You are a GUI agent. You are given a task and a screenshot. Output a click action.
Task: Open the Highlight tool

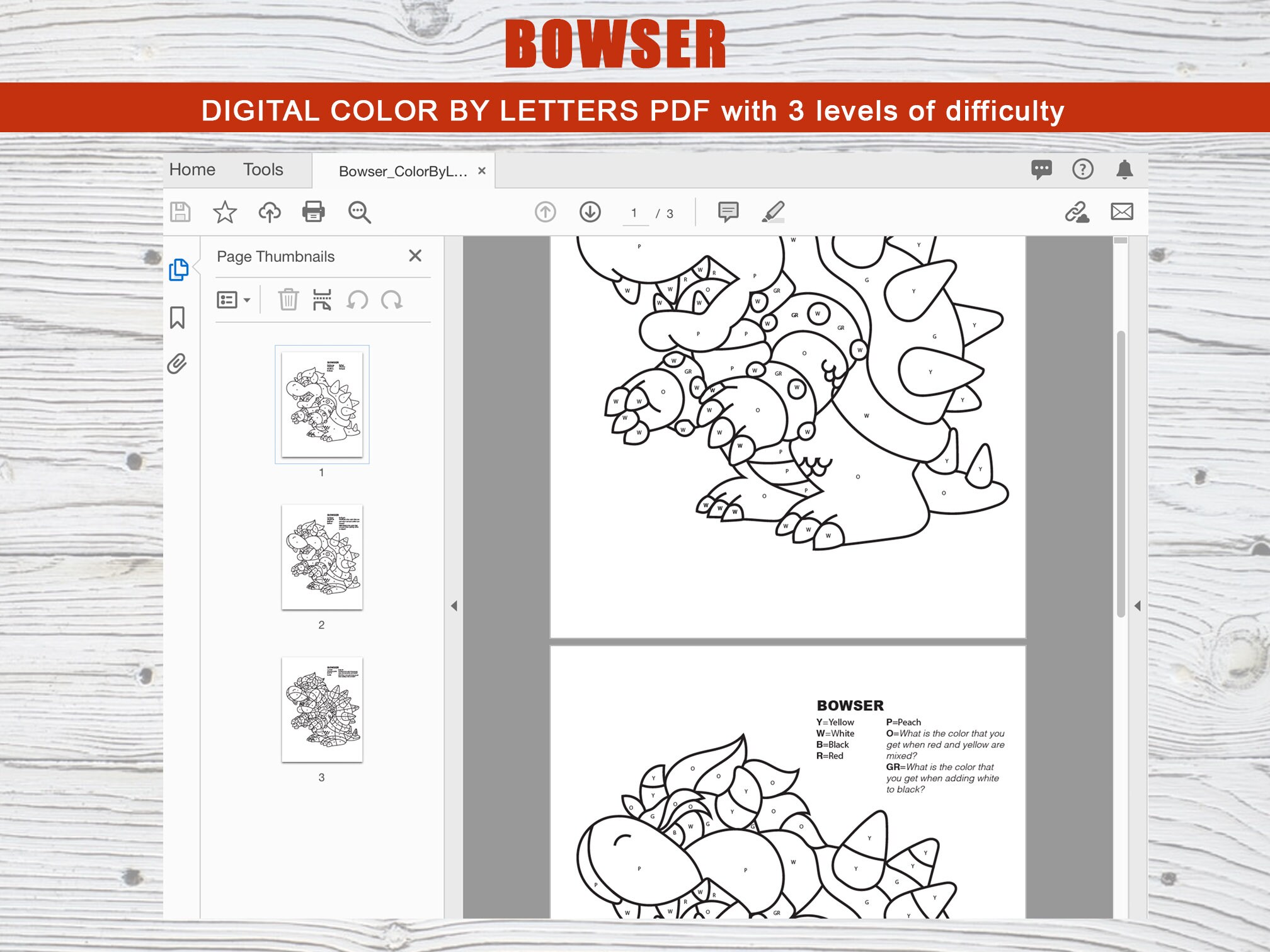[774, 213]
